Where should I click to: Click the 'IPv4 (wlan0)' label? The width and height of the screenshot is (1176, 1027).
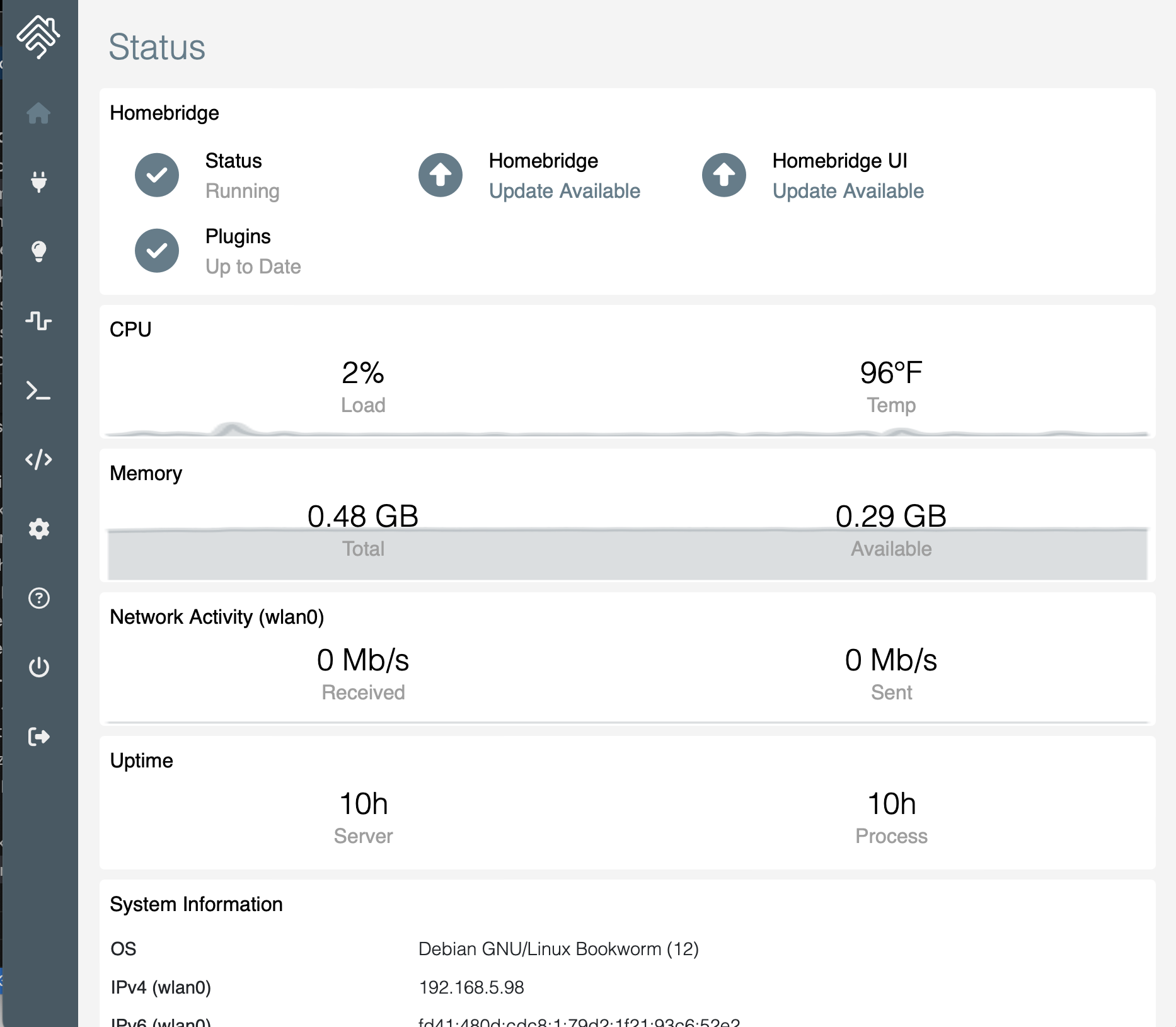(161, 987)
